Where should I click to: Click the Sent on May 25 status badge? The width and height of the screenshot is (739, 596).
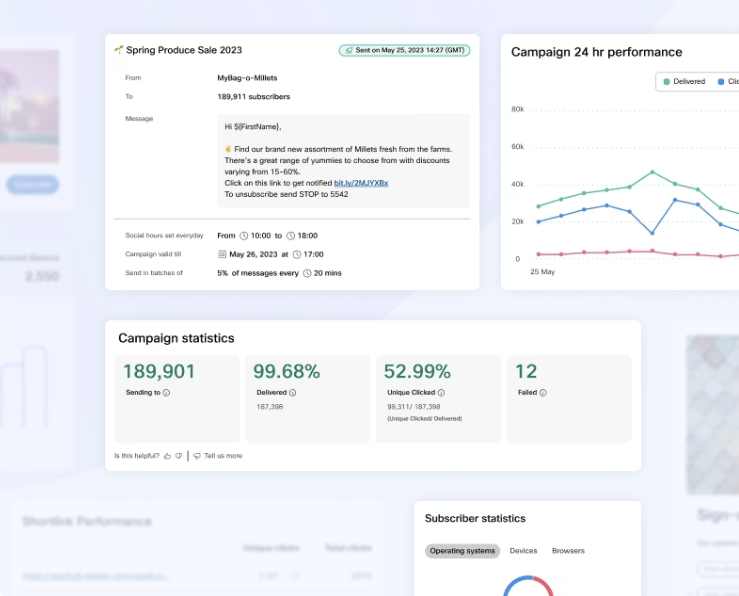tap(404, 50)
